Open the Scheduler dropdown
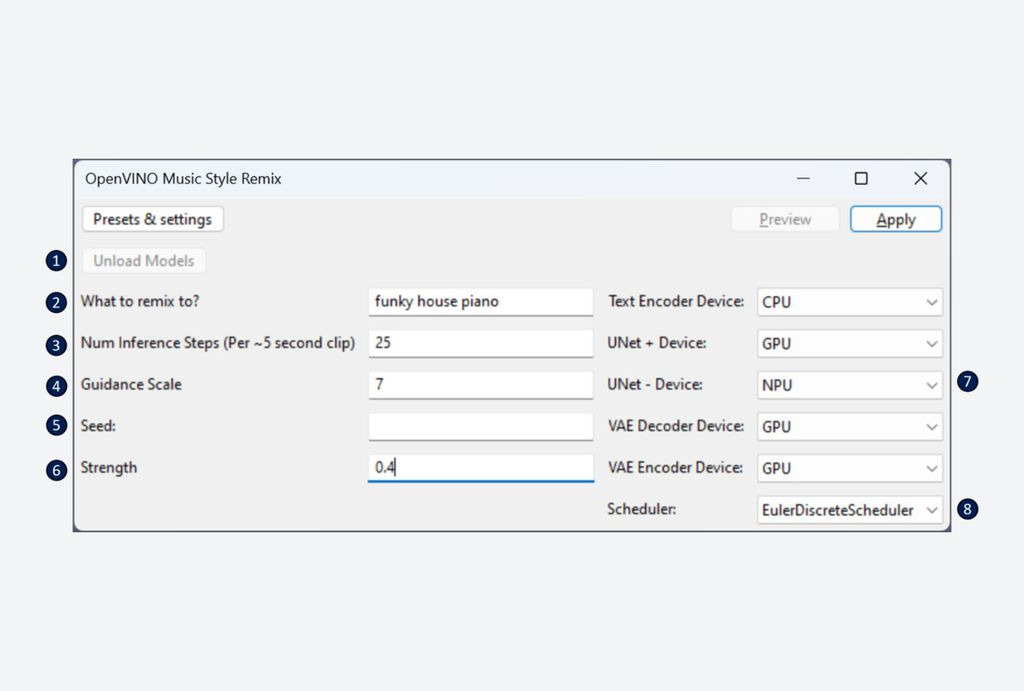 pyautogui.click(x=850, y=510)
